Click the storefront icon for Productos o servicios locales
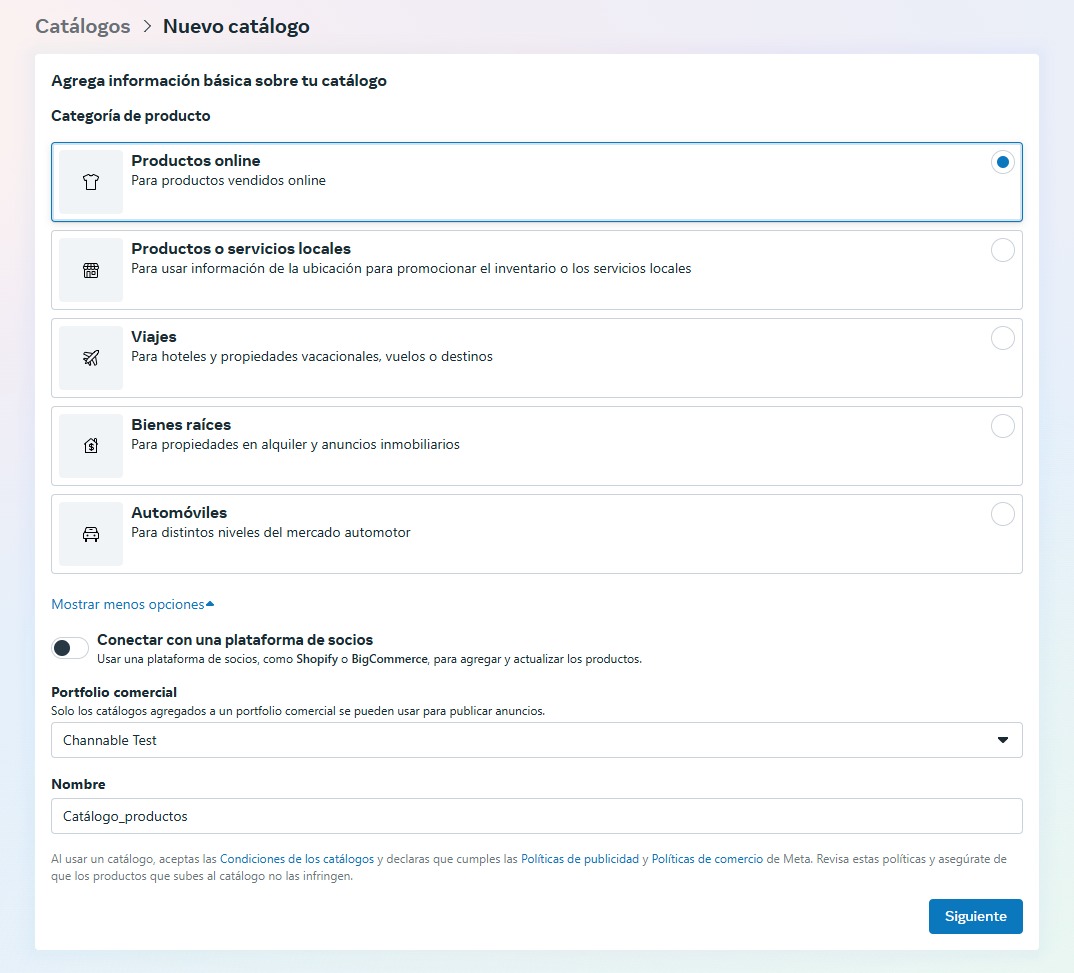The image size is (1074, 973). [90, 270]
